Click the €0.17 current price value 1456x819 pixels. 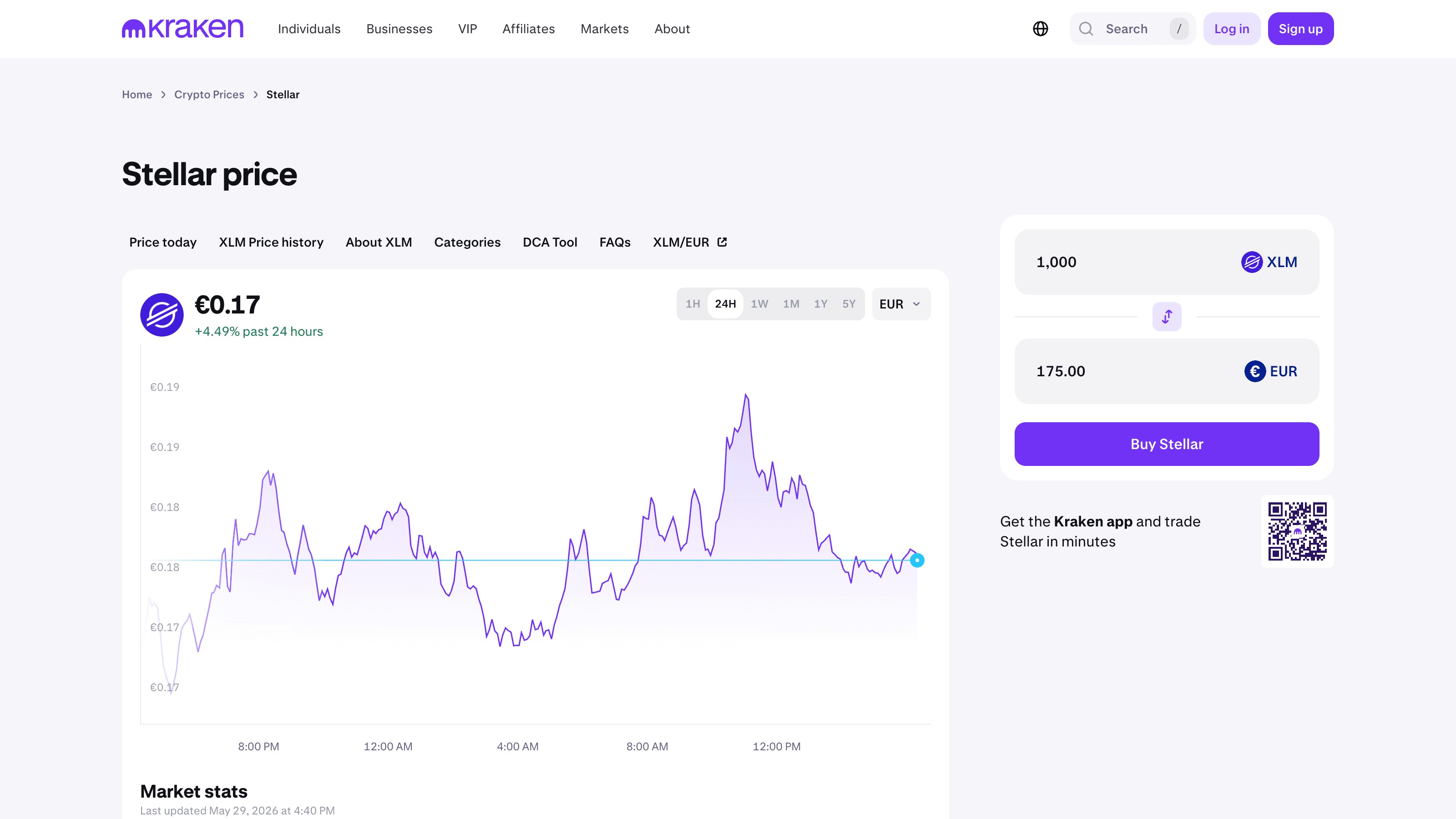point(227,305)
